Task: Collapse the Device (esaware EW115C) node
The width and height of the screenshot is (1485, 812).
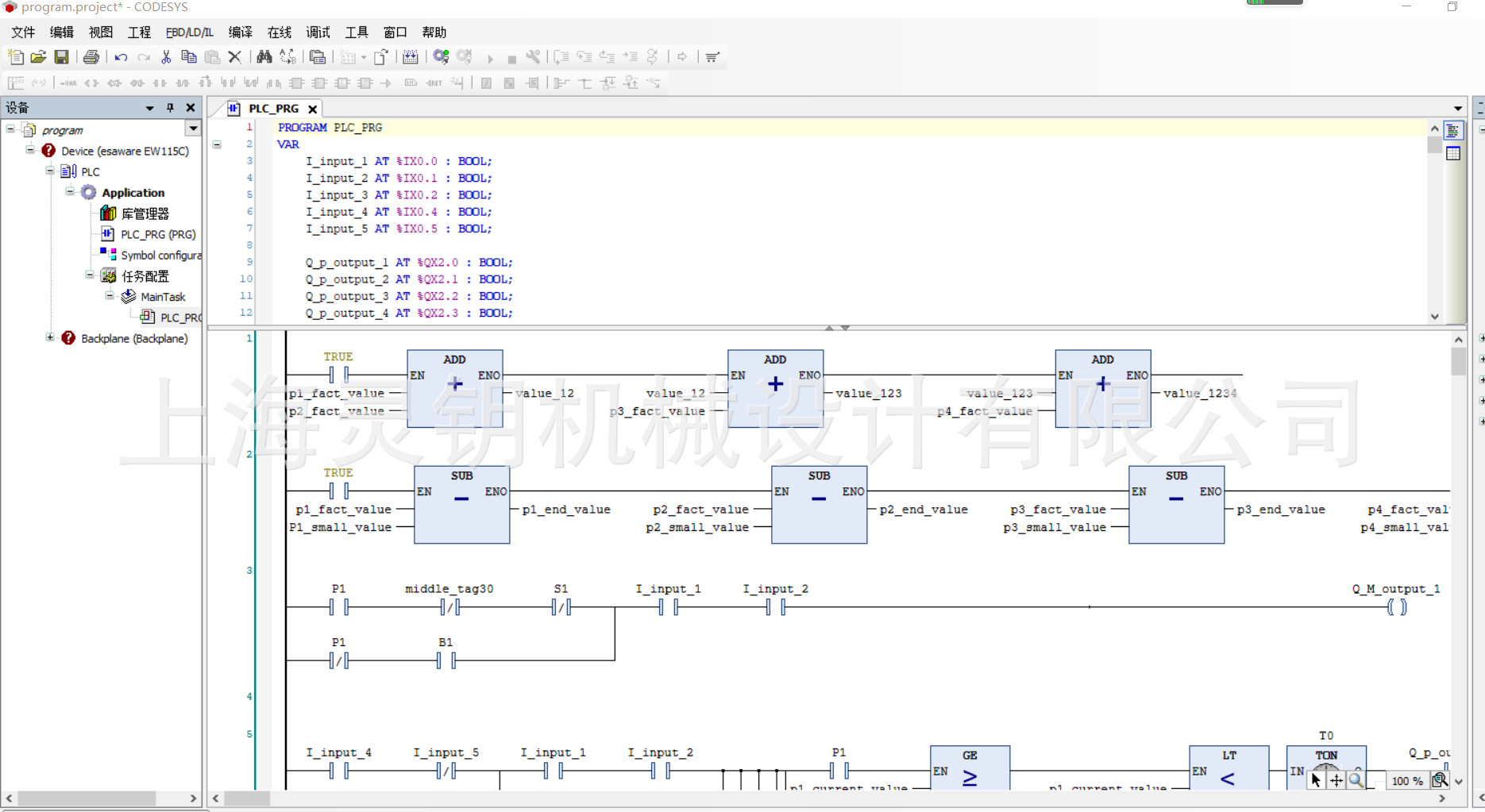Action: (x=30, y=149)
